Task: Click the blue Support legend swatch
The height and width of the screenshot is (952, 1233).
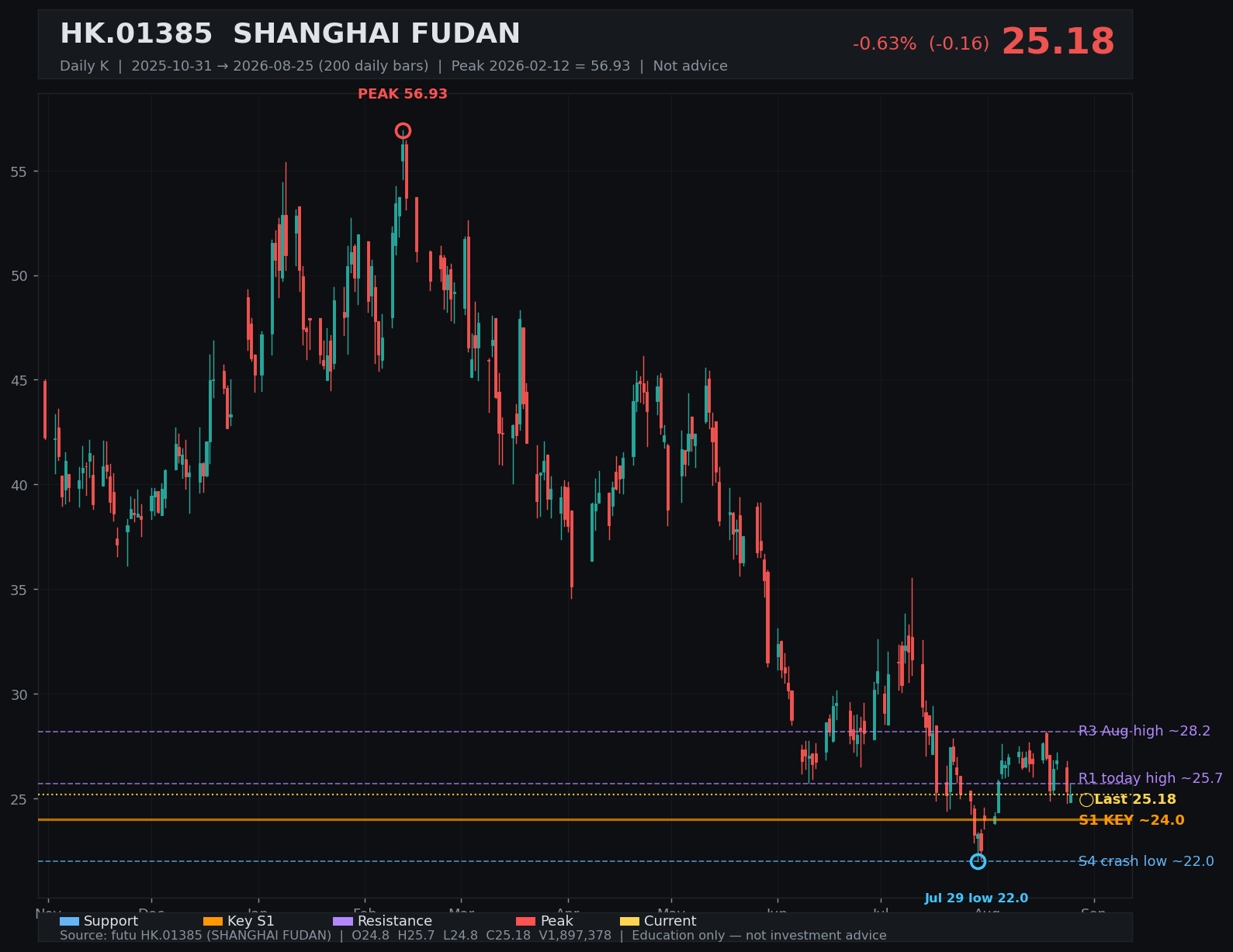Action: (69, 921)
